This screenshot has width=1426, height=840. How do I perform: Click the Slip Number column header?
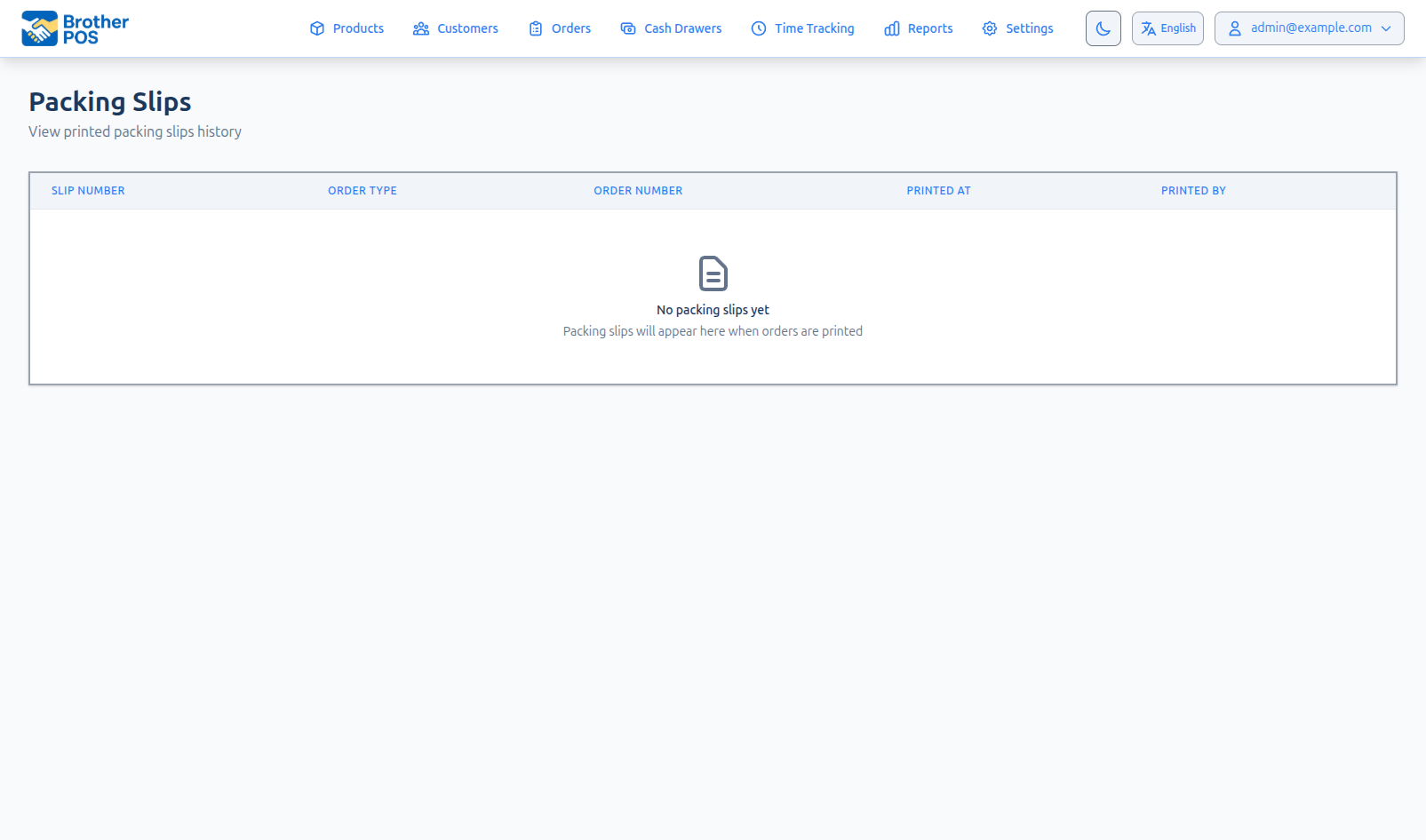(x=88, y=191)
